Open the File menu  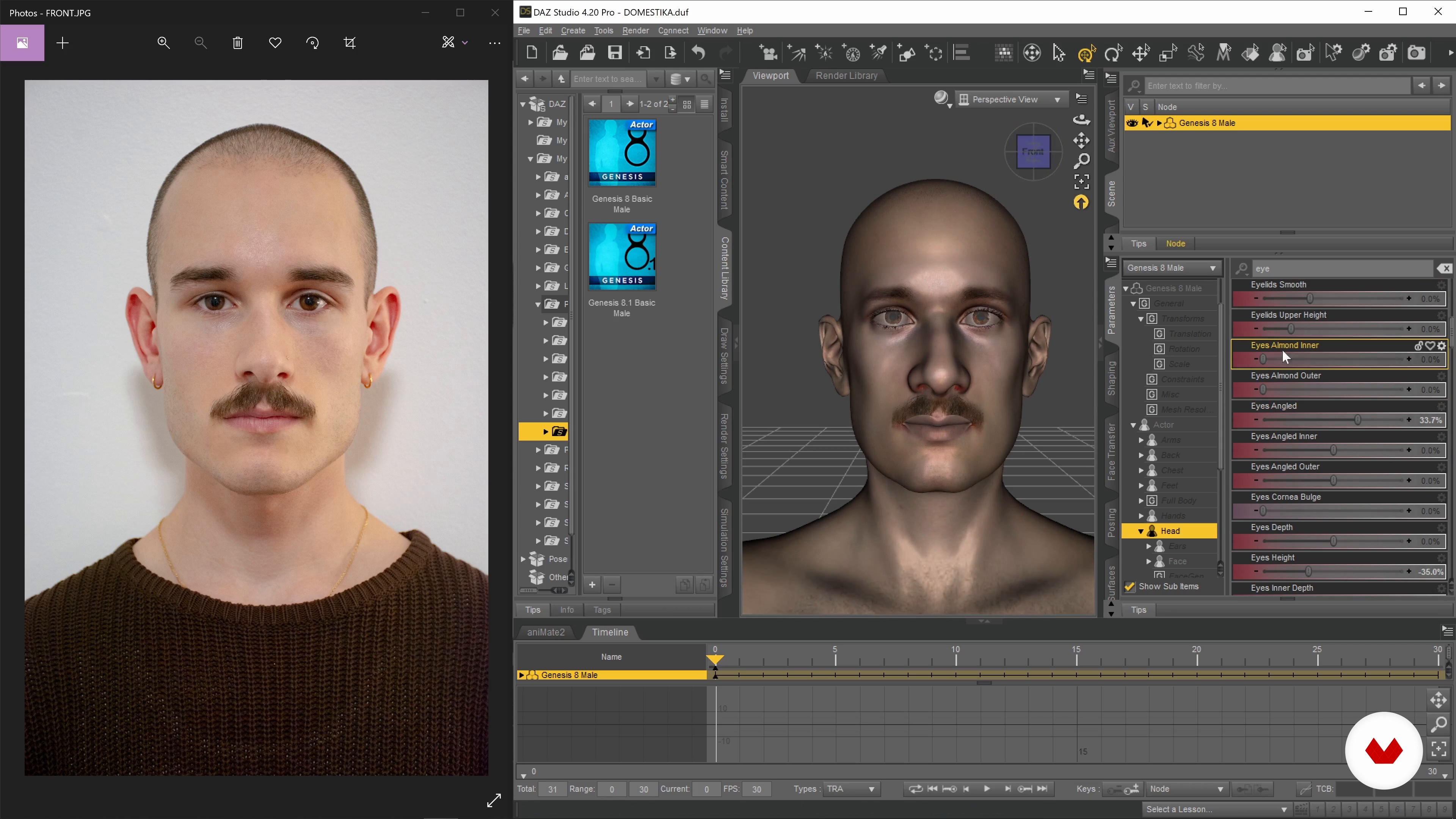coord(523,30)
